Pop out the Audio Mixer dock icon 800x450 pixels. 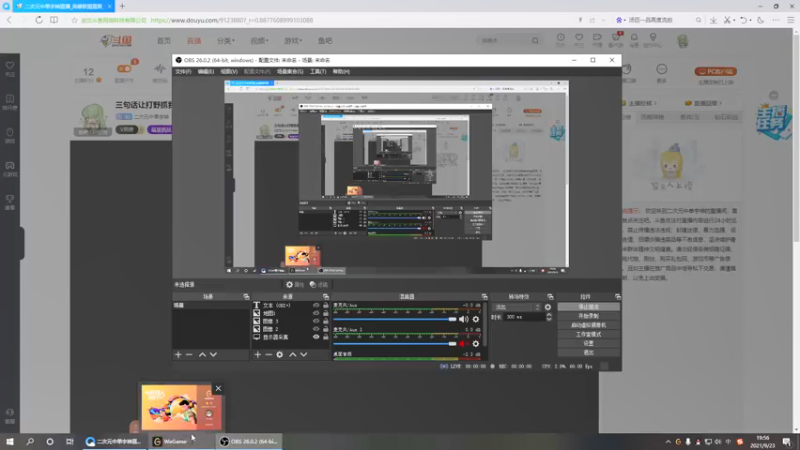point(484,296)
